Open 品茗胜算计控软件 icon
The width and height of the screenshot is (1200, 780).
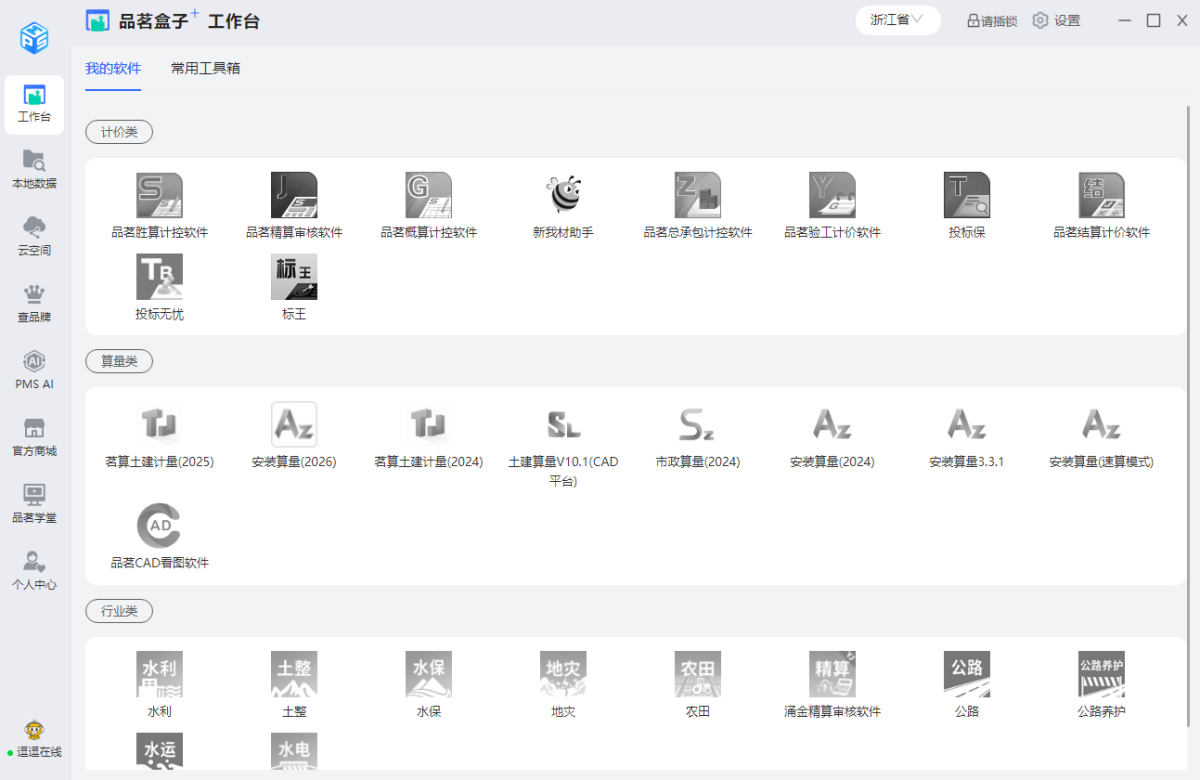pos(159,196)
